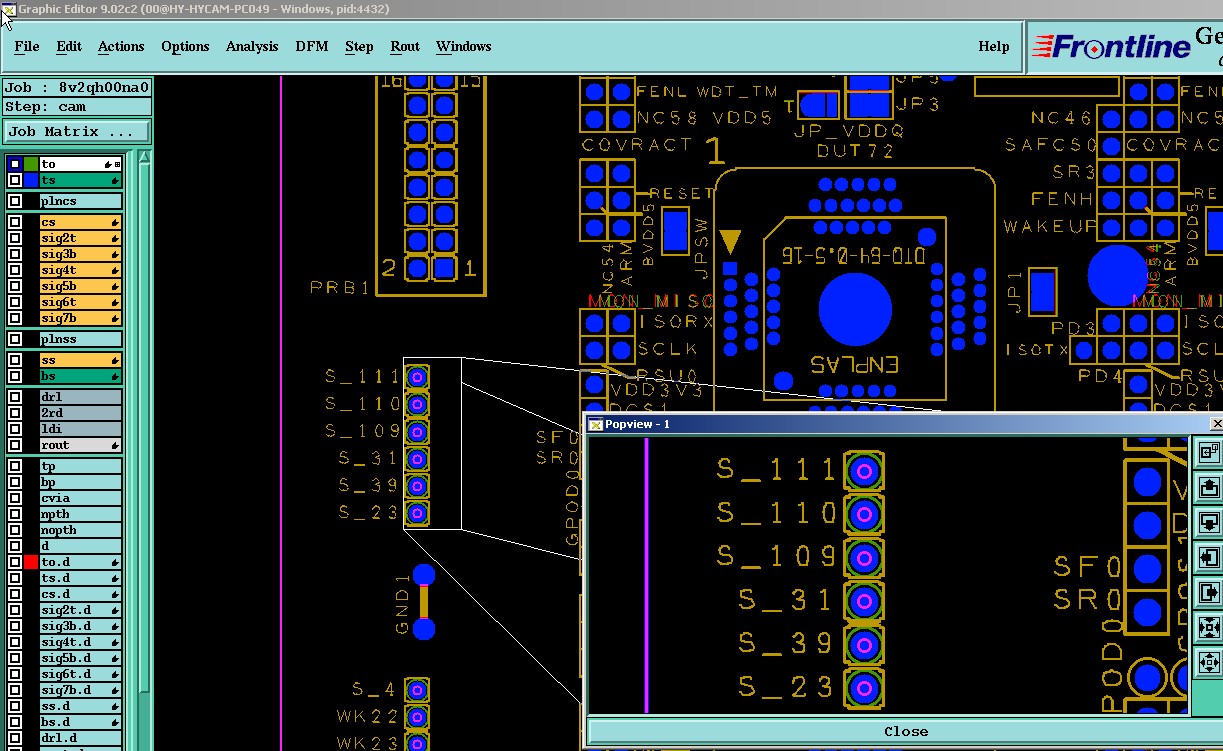1223x751 pixels.
Task: Select the nopth layer name
Action: [x=80, y=530]
